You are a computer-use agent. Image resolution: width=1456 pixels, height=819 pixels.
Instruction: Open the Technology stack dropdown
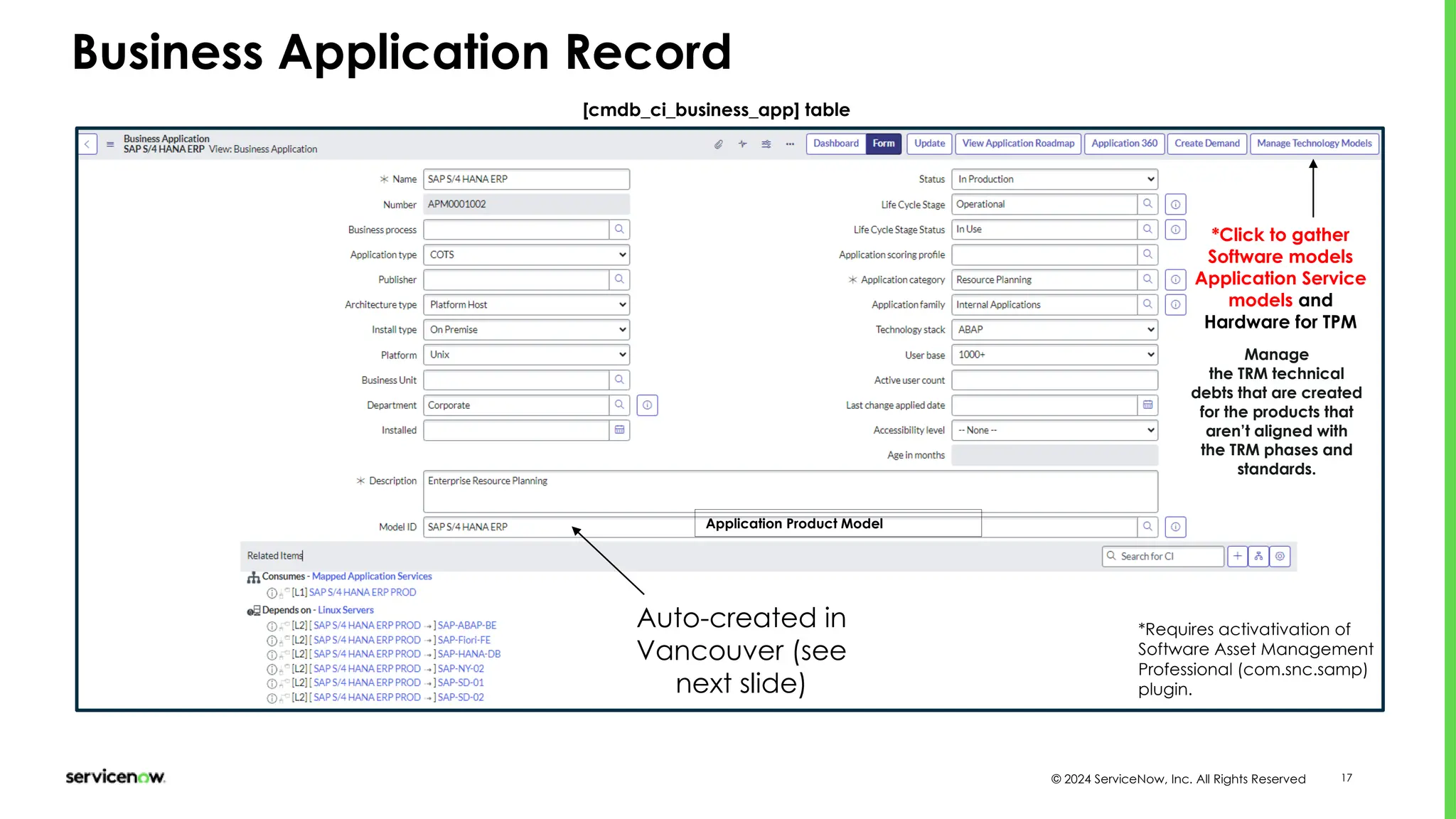point(1055,330)
